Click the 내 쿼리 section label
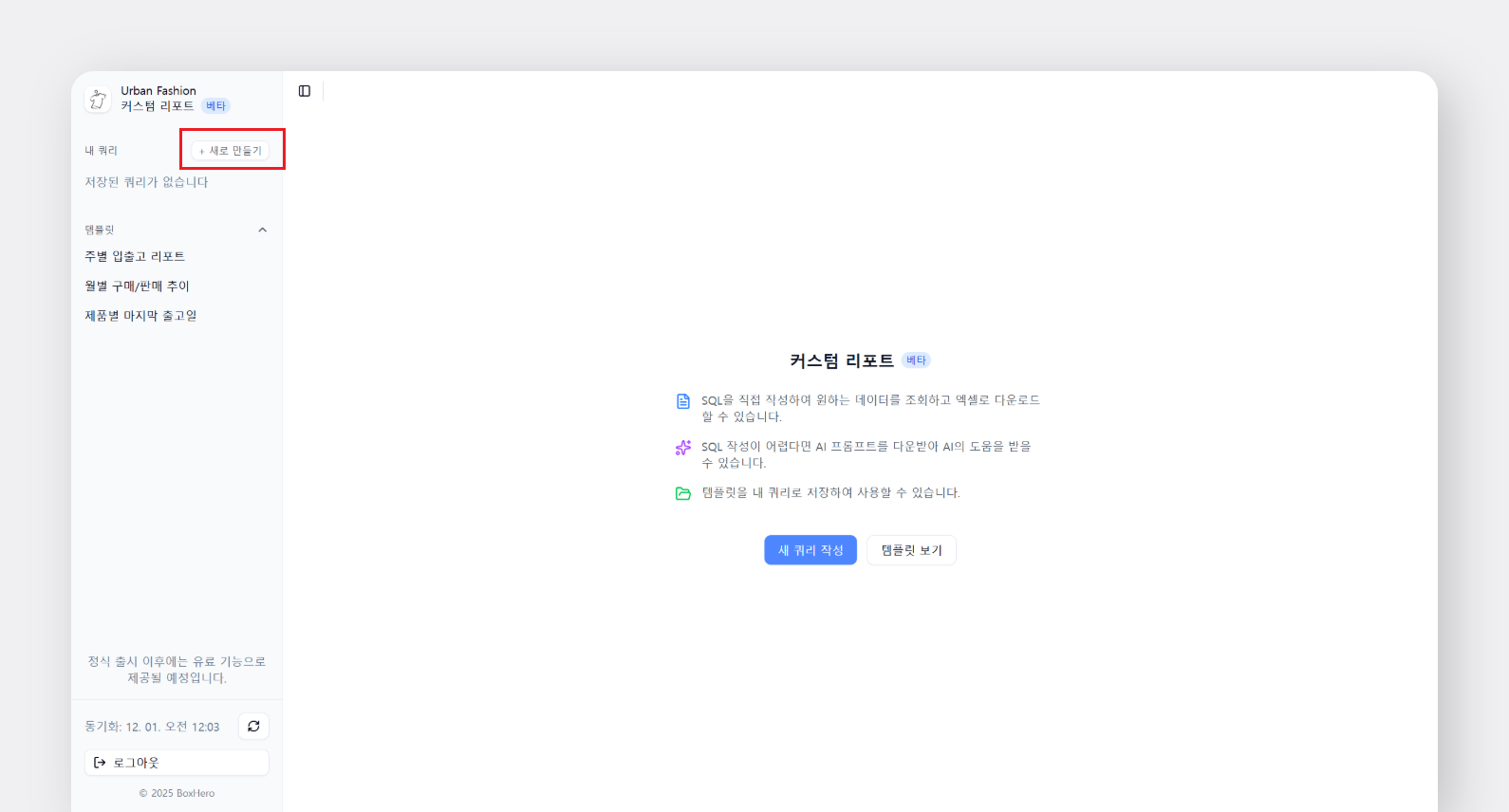Screen dimensions: 1509x812 point(102,151)
